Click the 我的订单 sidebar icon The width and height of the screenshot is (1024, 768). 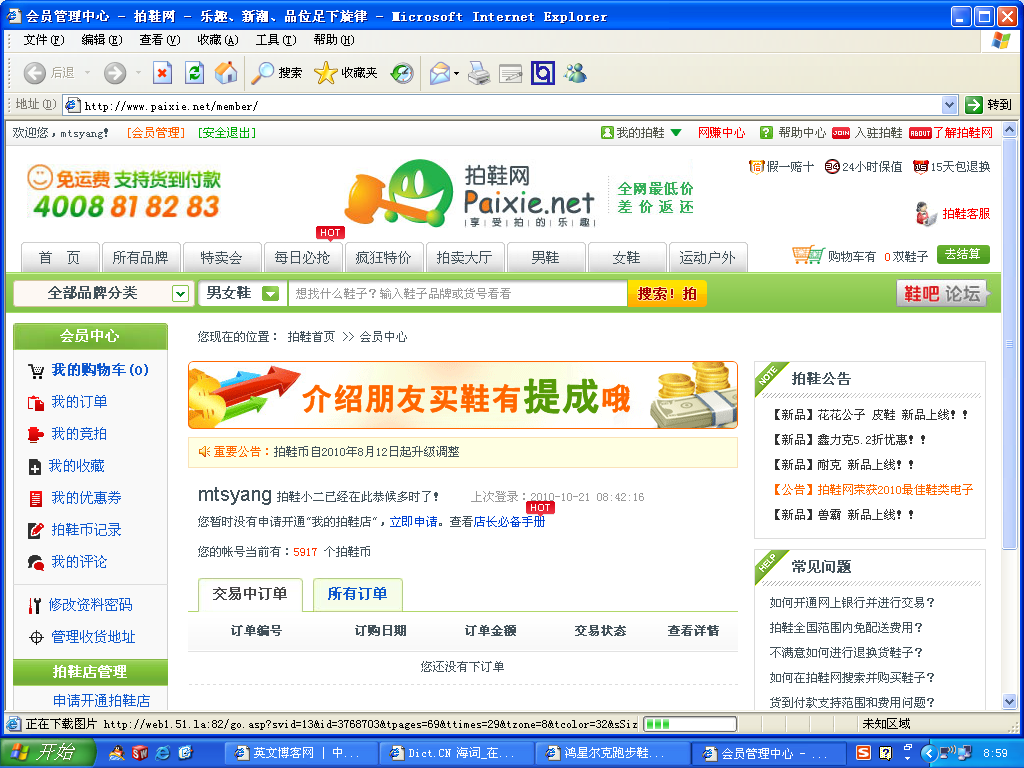pos(35,402)
